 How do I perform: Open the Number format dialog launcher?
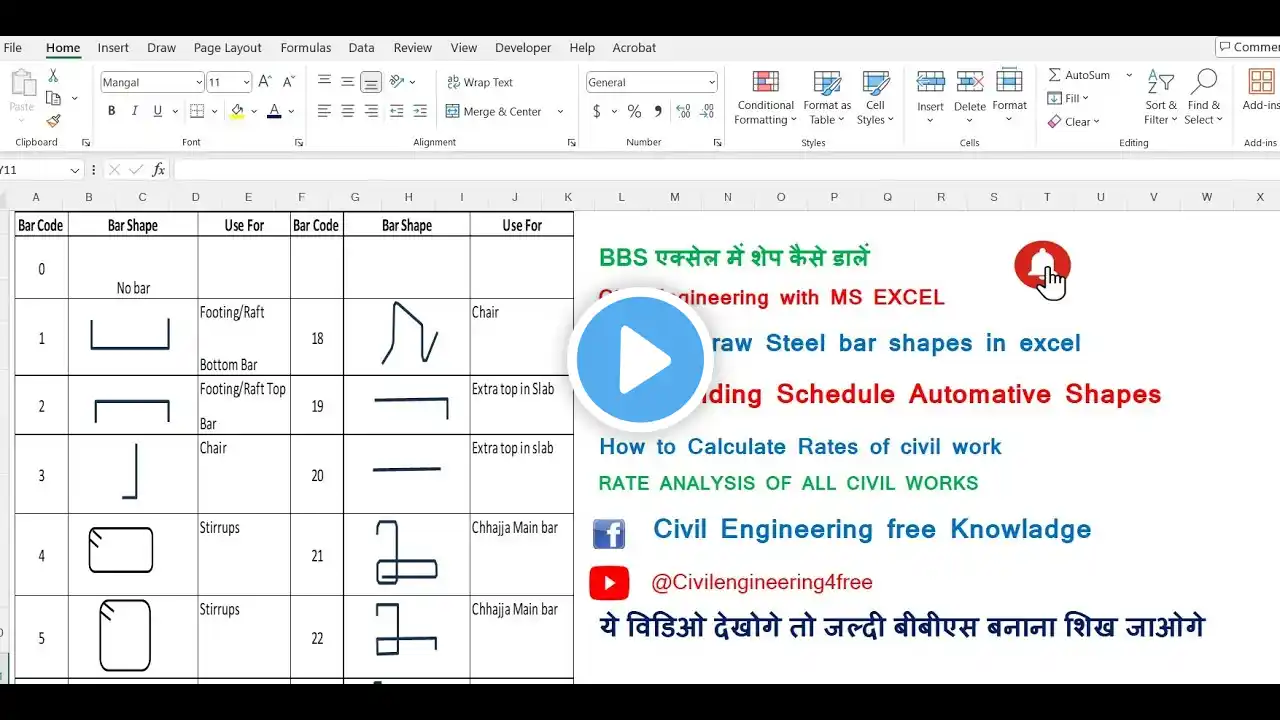(717, 143)
